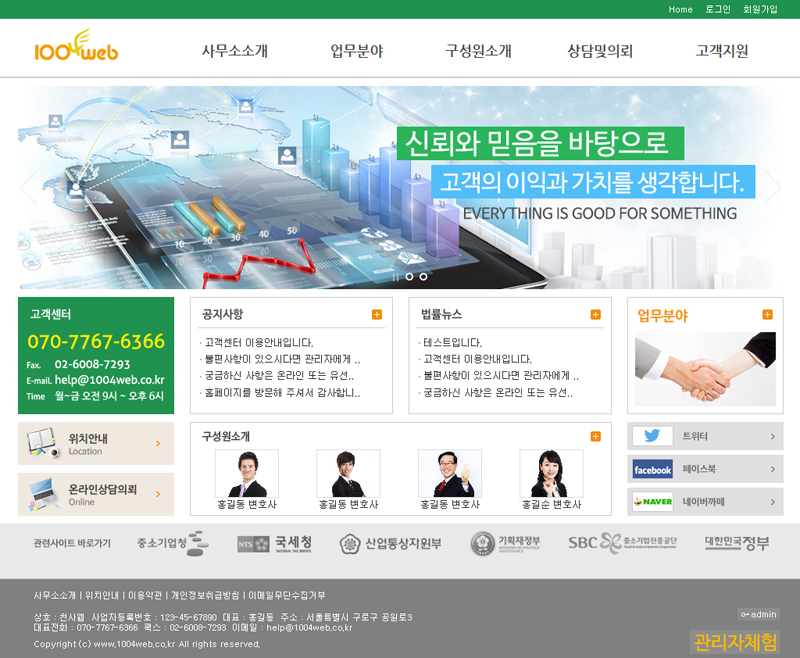The width and height of the screenshot is (800, 658).
Task: Click the 온라인상담의뢰 Online button
Action: 96,494
